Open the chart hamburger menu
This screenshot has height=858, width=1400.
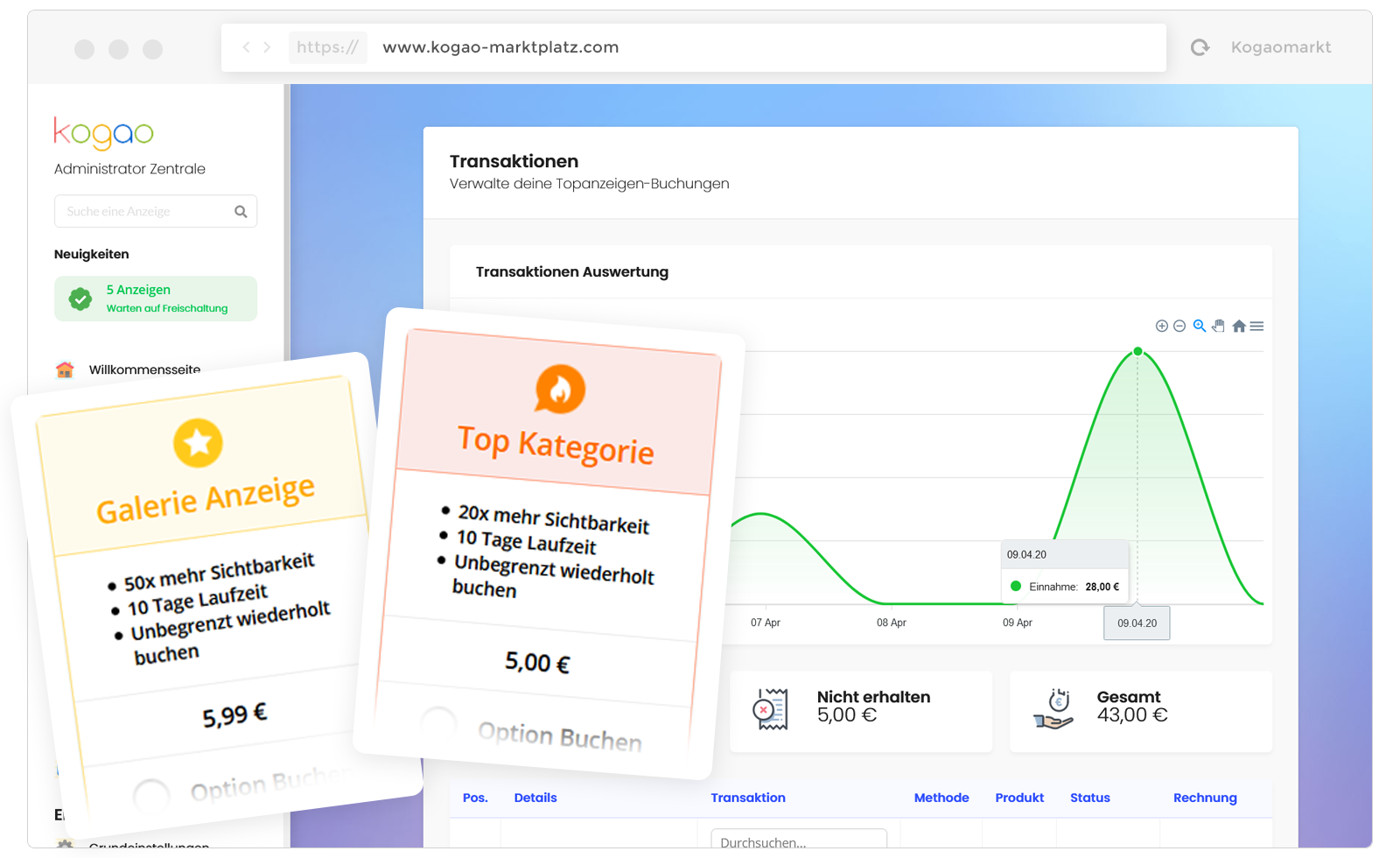pyautogui.click(x=1256, y=326)
